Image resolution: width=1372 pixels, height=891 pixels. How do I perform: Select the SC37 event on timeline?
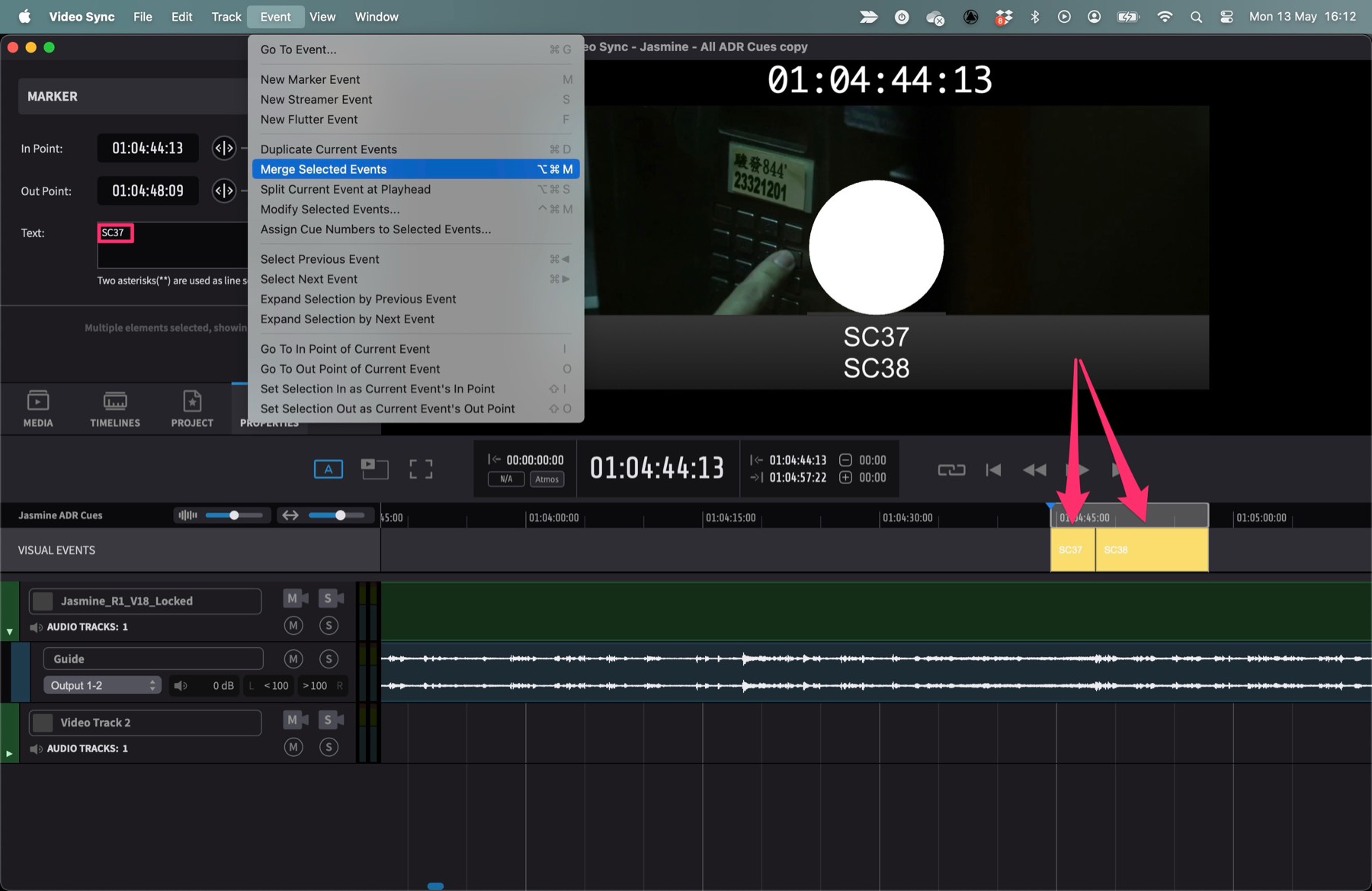tap(1072, 550)
